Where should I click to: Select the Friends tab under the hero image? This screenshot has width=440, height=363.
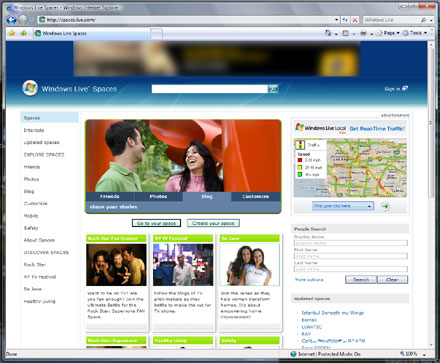pyautogui.click(x=110, y=197)
